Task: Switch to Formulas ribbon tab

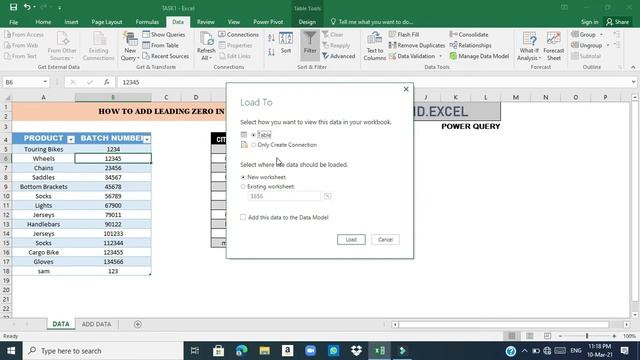Action: [147, 22]
